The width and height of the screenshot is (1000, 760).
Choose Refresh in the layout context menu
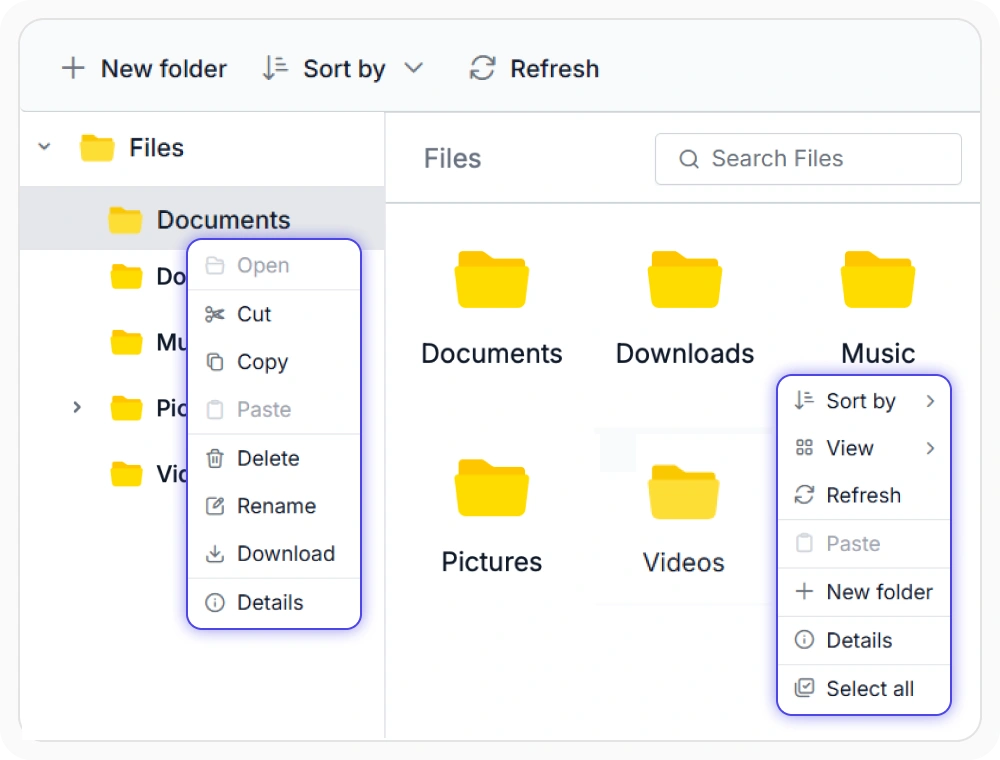point(864,495)
